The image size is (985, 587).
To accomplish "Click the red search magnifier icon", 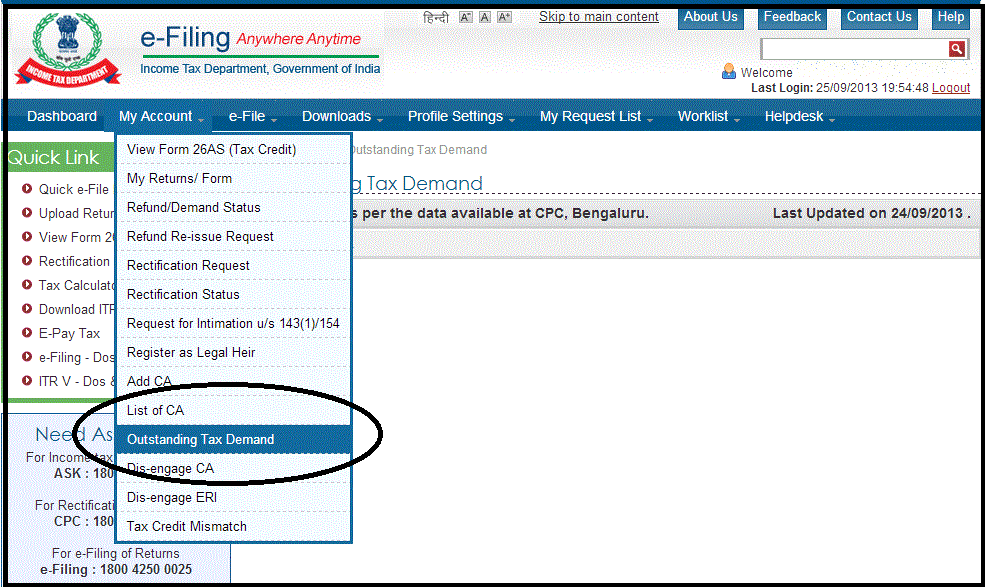I will click(x=956, y=49).
